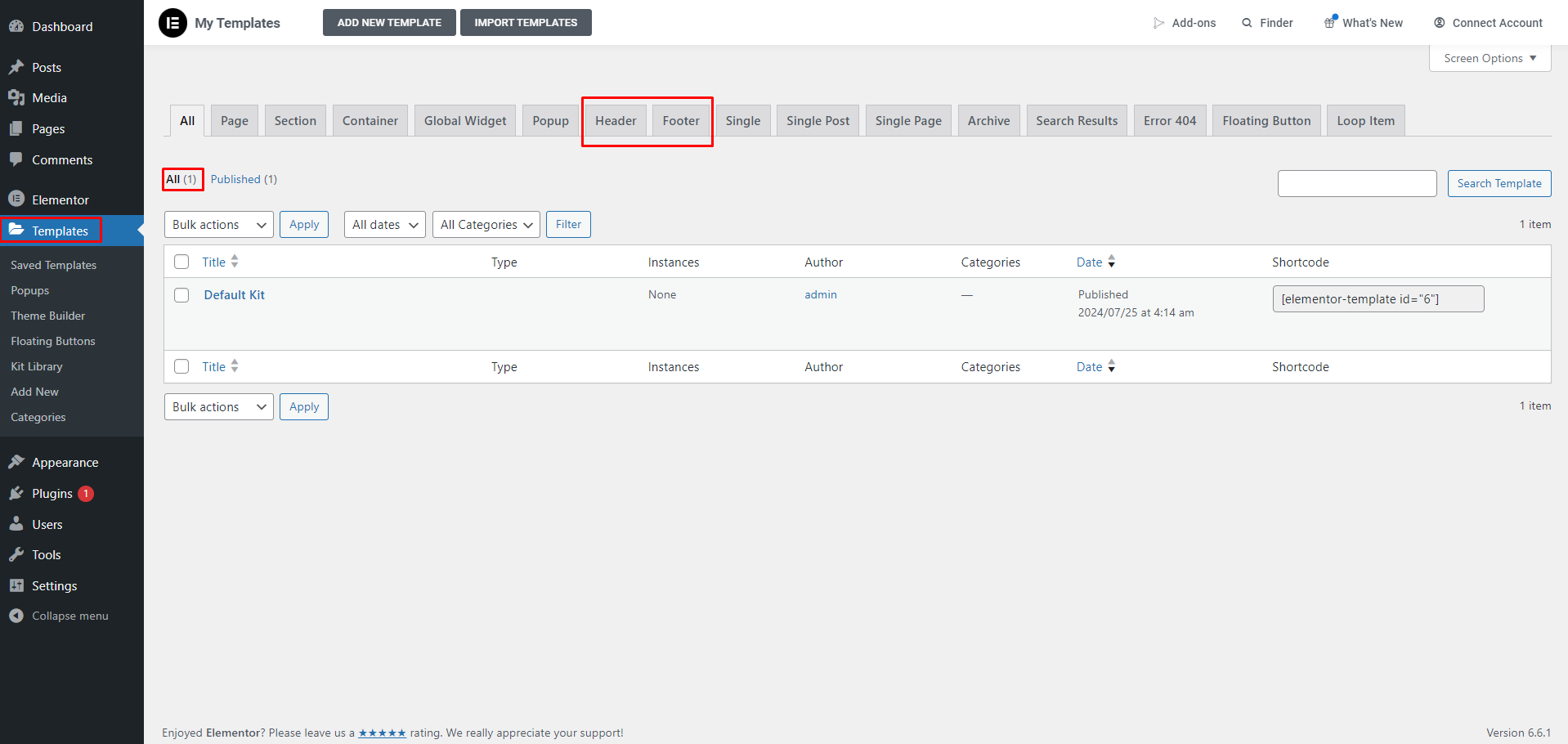Toggle the select-all checkbox in table header
Viewport: 1568px width, 744px height.
tap(181, 262)
